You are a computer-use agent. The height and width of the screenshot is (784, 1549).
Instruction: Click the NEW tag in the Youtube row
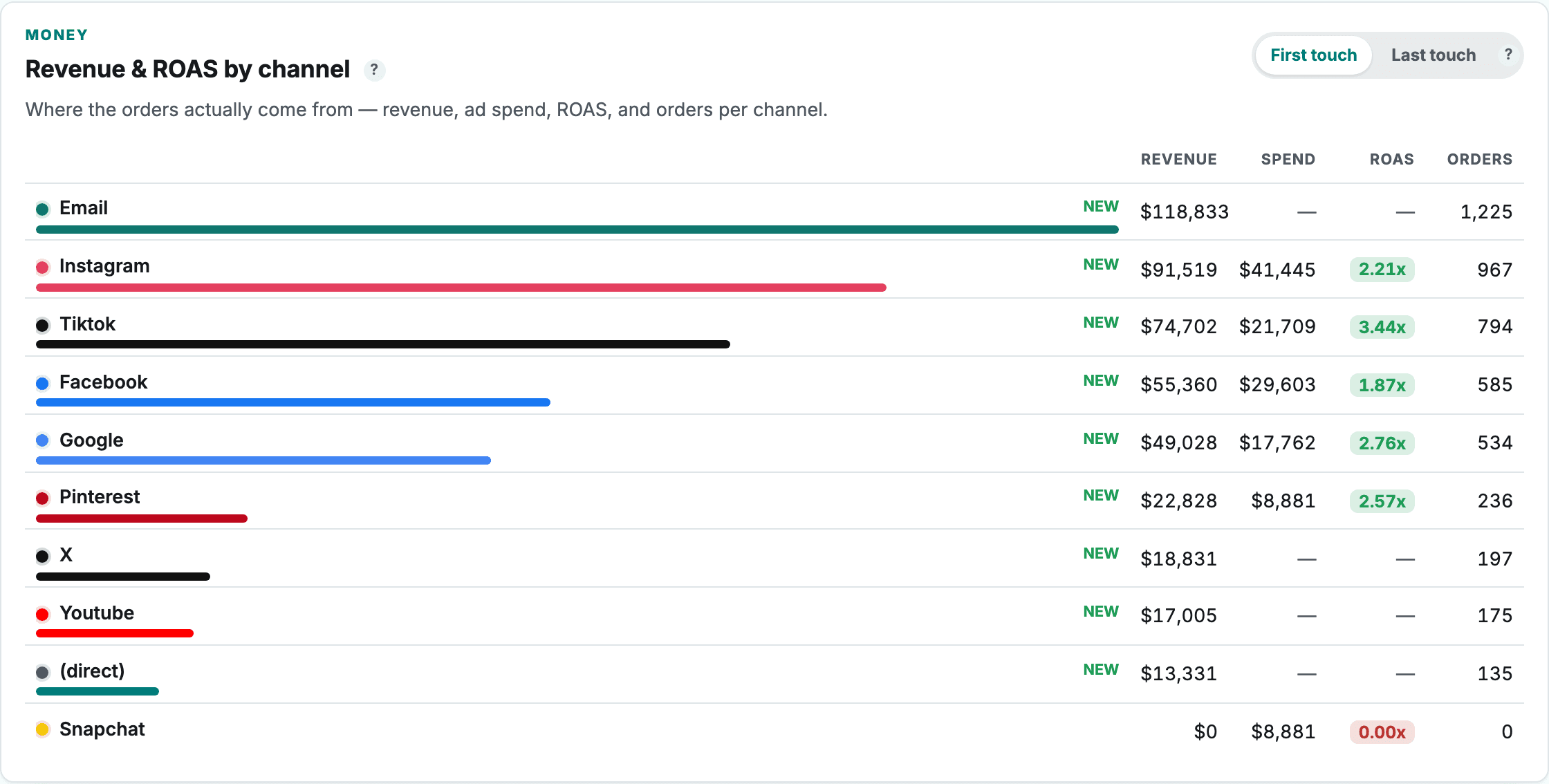(1101, 612)
